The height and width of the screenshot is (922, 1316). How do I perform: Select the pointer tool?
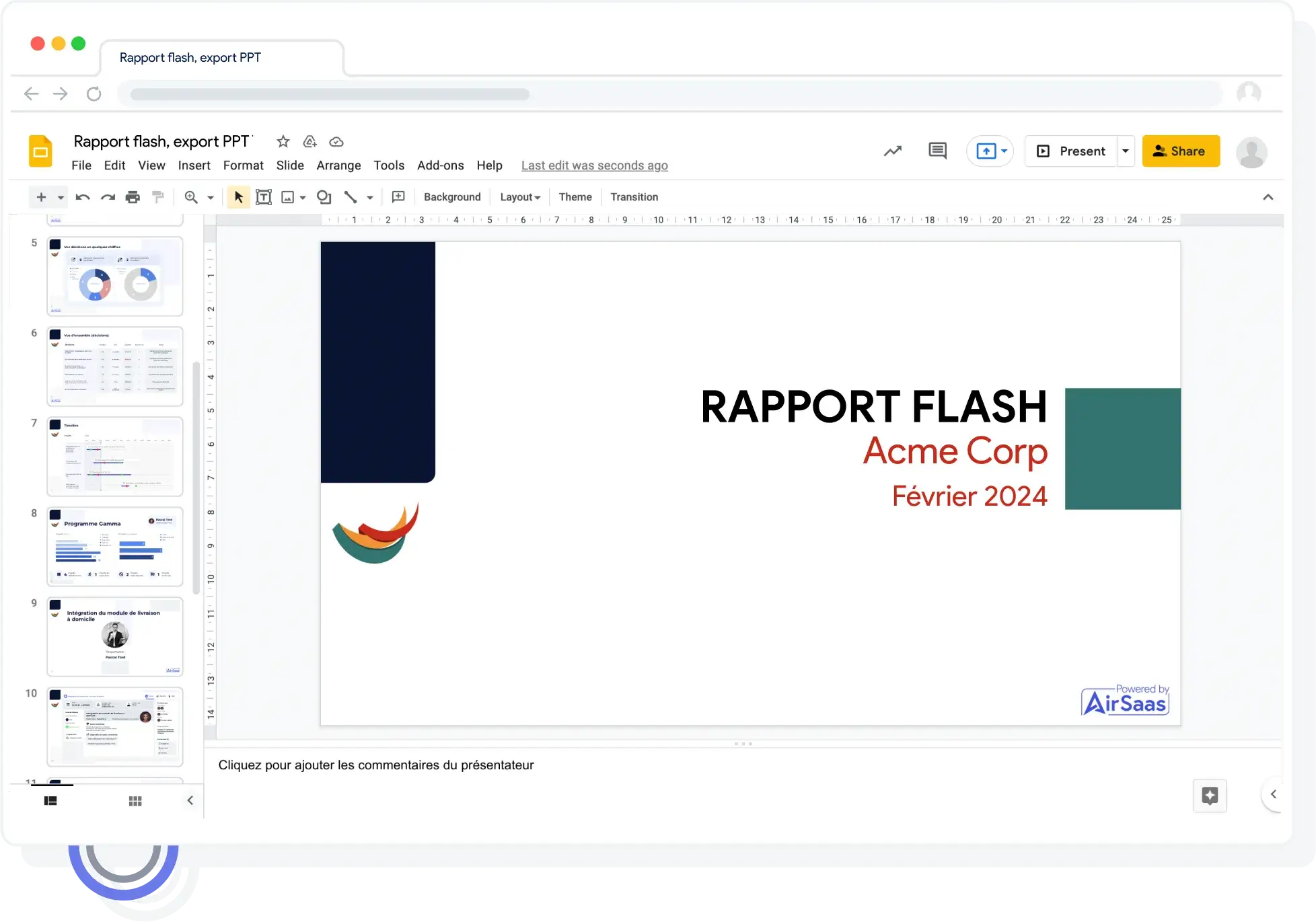point(238,197)
